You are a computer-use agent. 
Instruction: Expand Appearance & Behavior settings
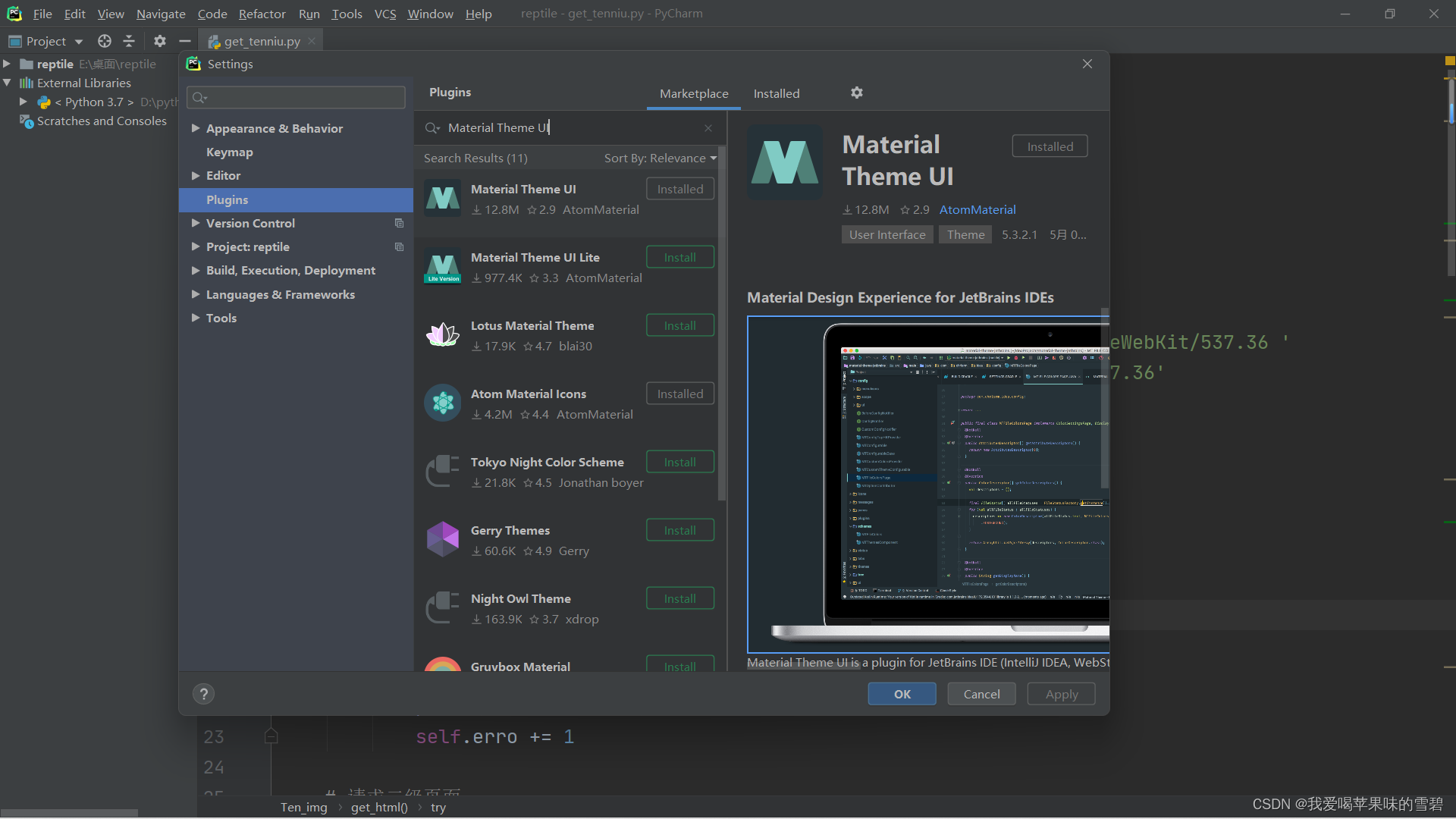196,128
